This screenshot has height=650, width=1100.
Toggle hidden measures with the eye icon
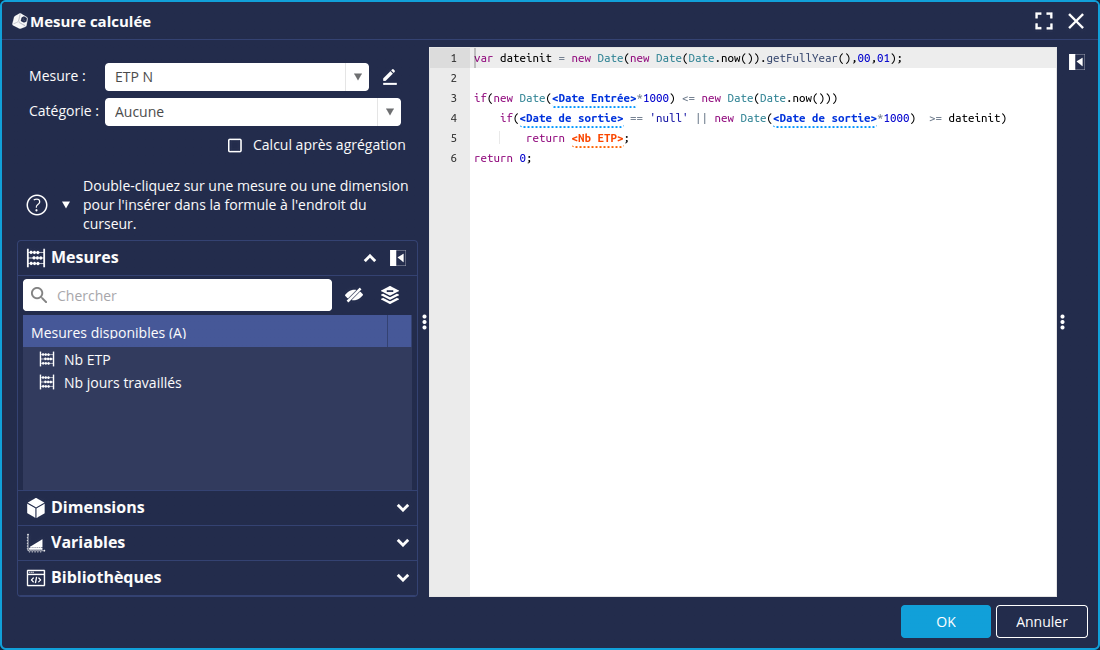[x=353, y=295]
